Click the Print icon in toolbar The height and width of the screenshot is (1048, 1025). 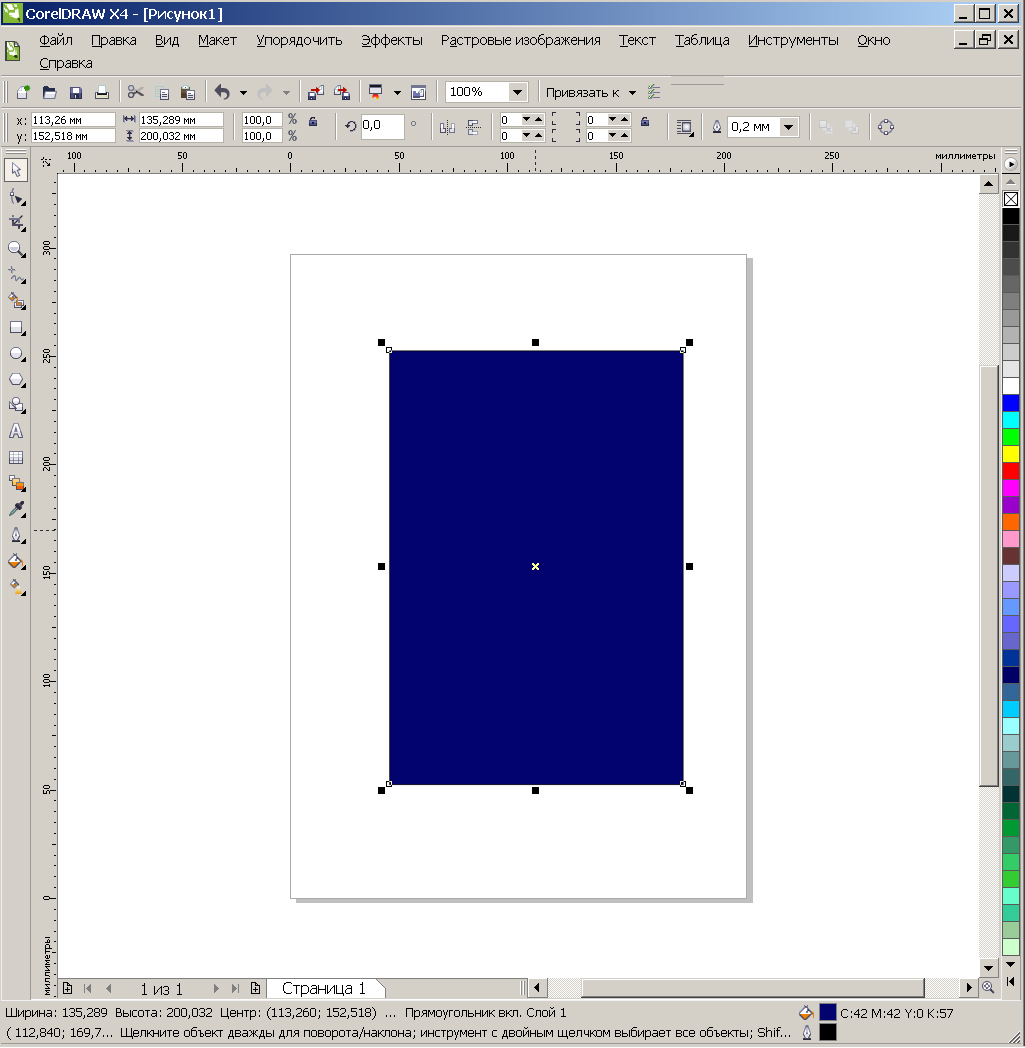tap(102, 92)
